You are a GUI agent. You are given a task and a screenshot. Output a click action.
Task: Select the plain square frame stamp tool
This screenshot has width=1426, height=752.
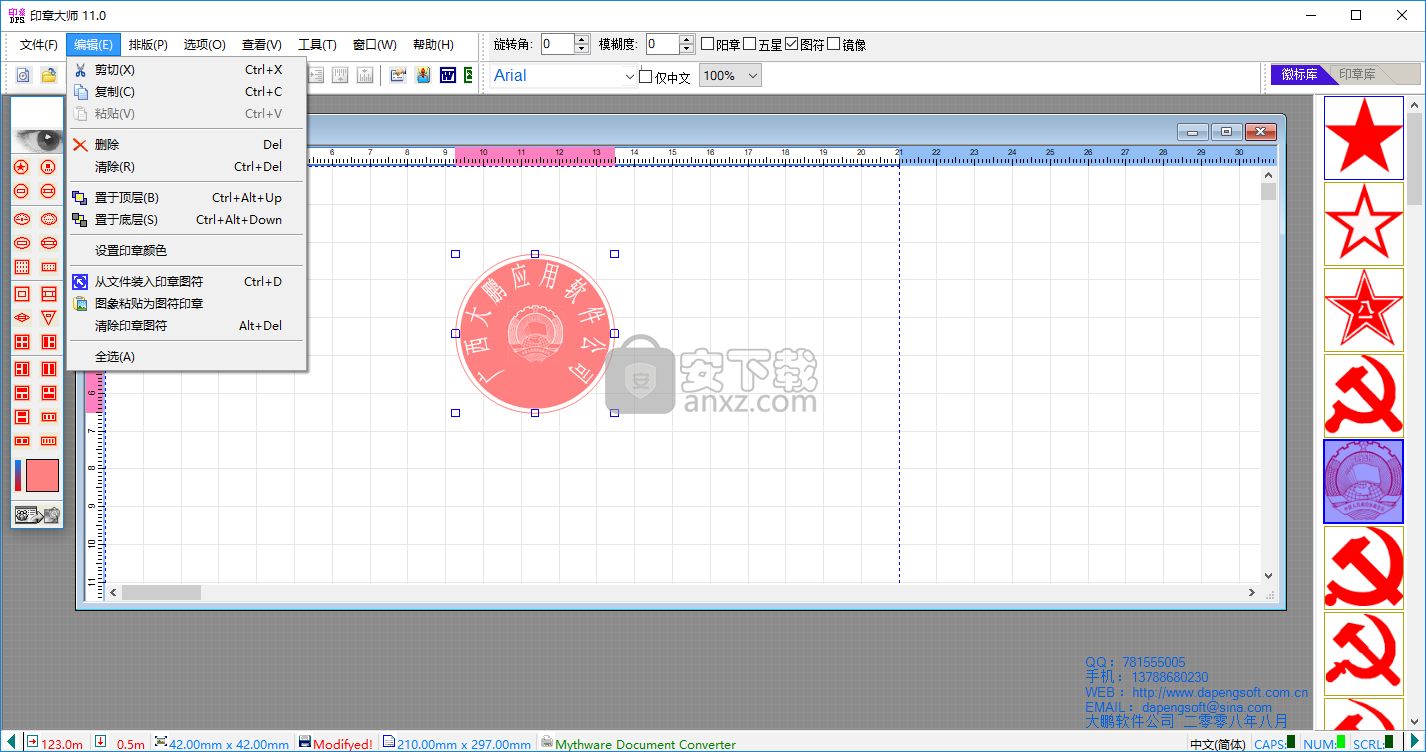coord(21,294)
